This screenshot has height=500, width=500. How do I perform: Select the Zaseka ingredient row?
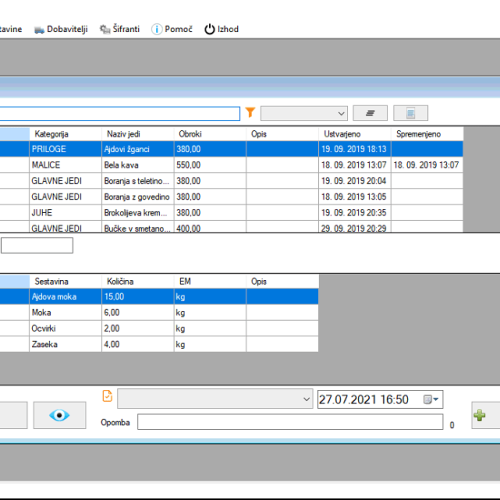click(159, 345)
